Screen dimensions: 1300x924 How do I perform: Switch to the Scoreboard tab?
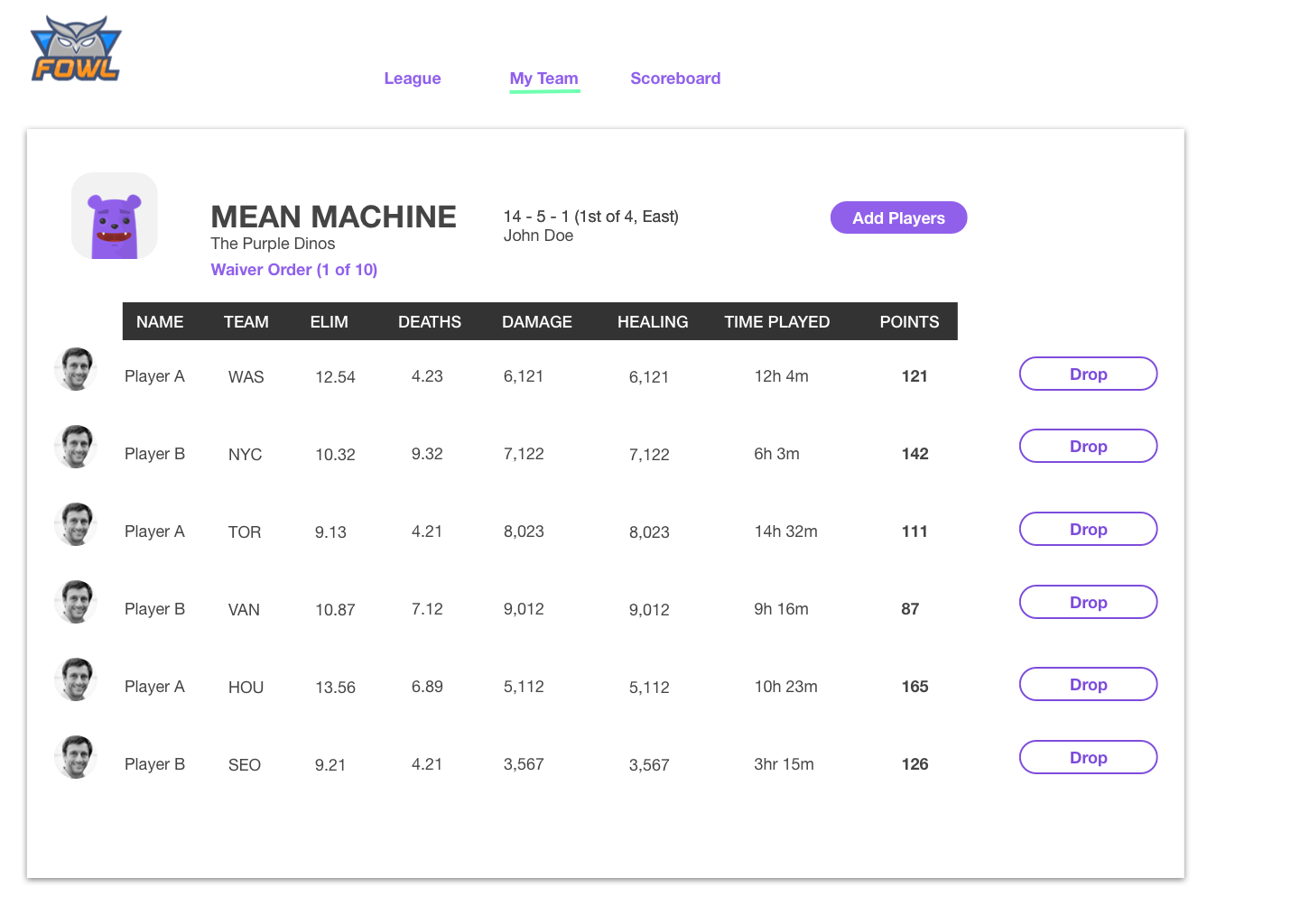[675, 79]
